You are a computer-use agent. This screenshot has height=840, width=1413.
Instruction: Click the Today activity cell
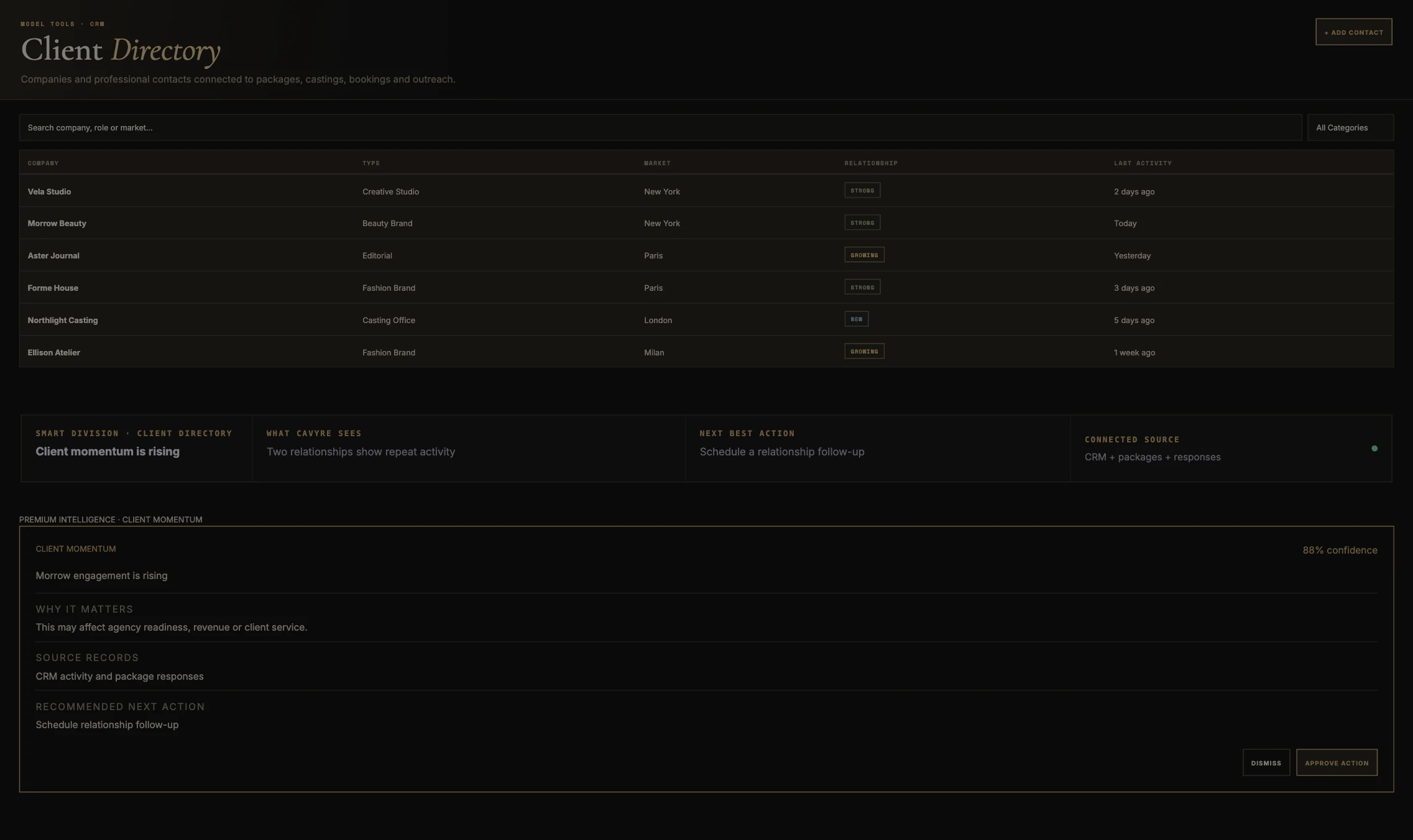coord(1125,223)
